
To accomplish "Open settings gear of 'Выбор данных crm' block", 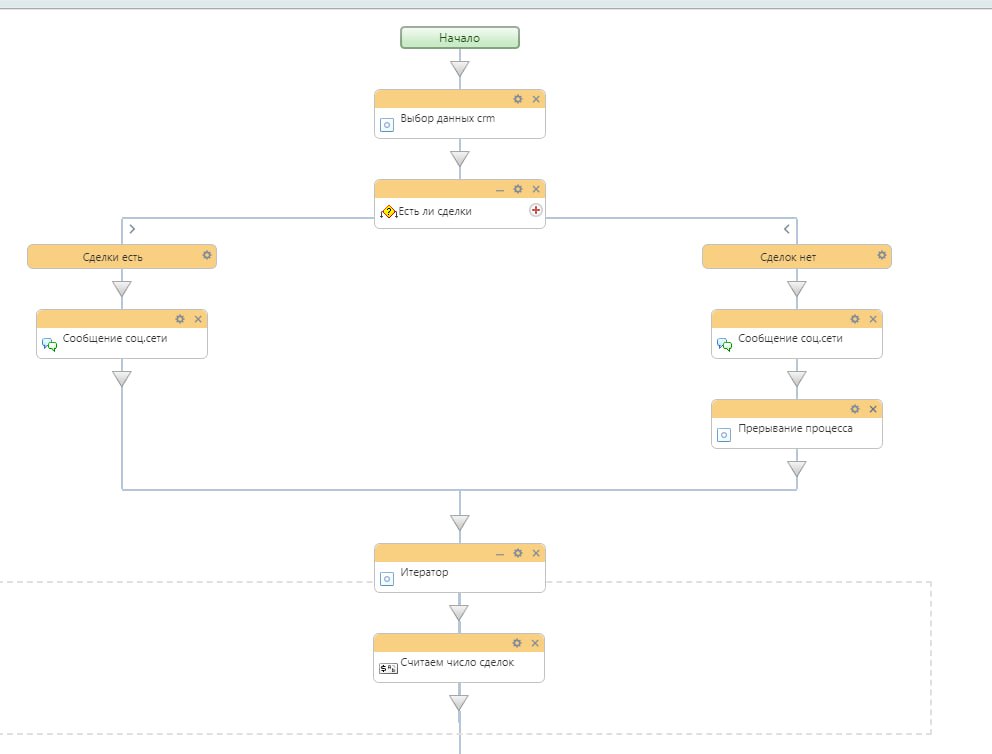I will (x=518, y=99).
